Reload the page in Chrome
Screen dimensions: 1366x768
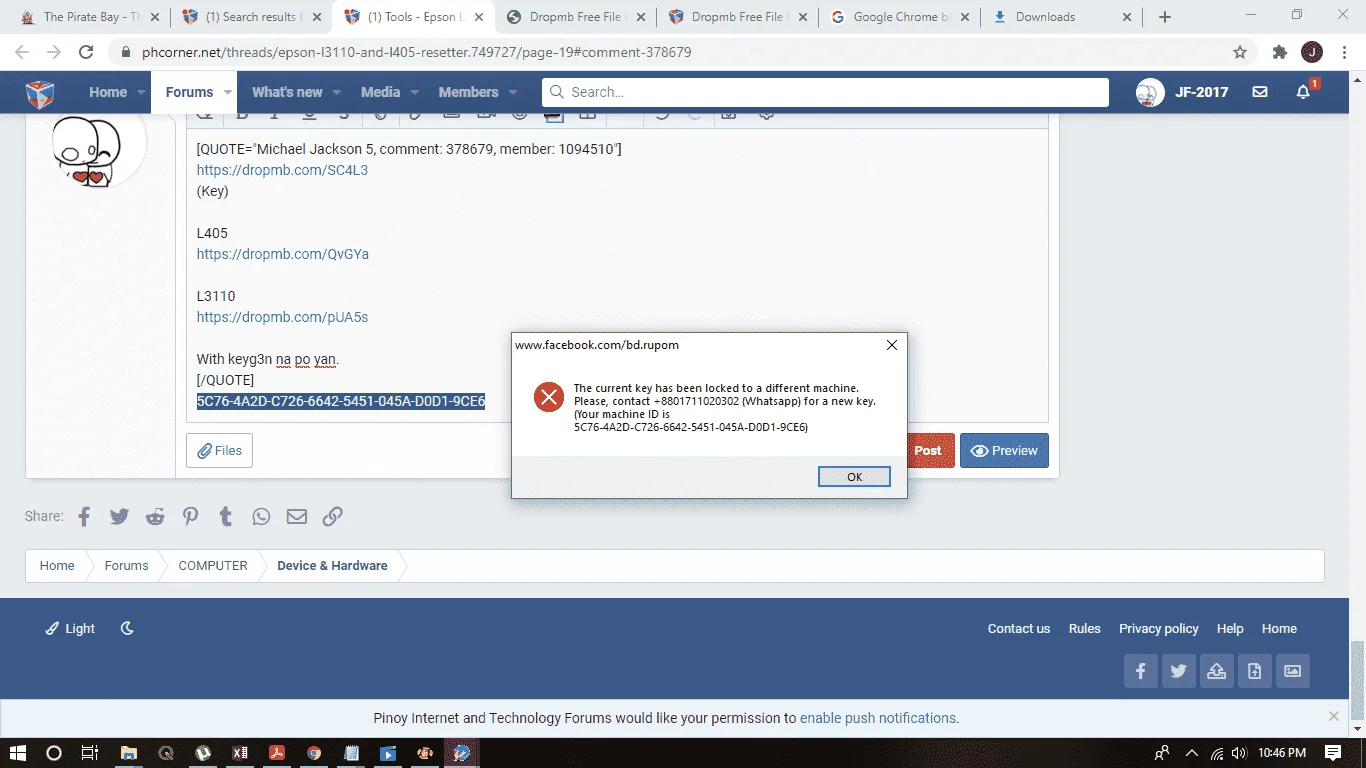86,52
